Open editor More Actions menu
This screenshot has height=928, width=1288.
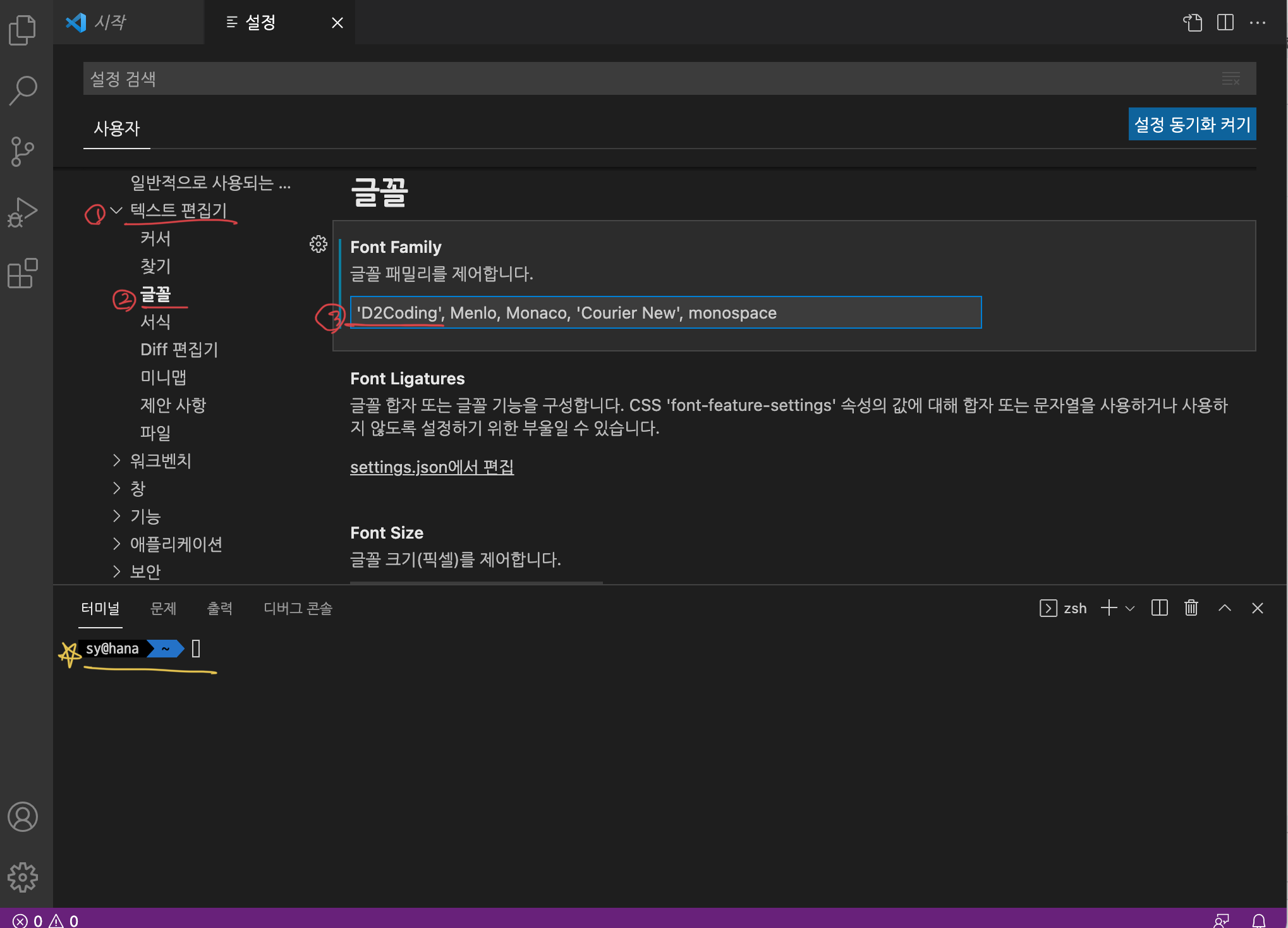(x=1258, y=23)
